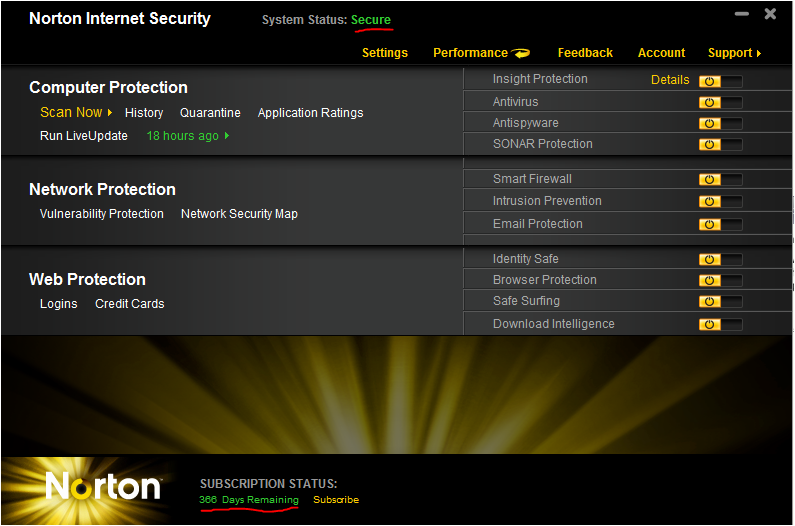
Task: Open Performance view
Action: coord(471,53)
